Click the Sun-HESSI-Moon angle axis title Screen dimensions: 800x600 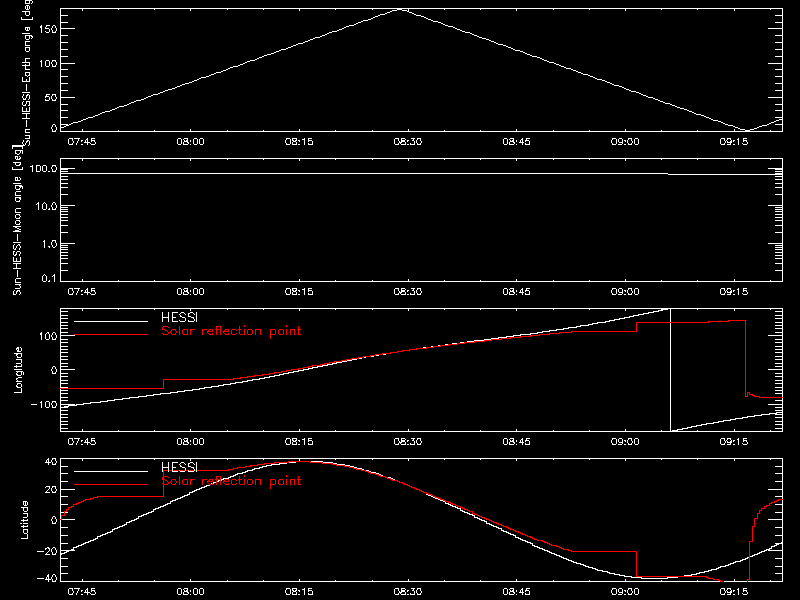coord(17,220)
